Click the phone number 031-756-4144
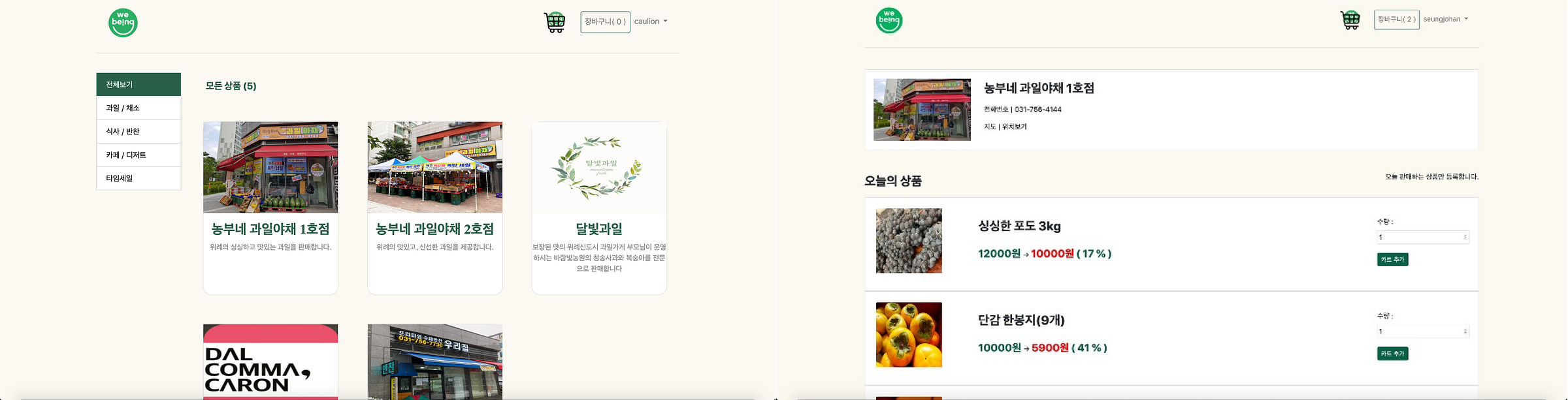Image resolution: width=1568 pixels, height=400 pixels. 1038,110
